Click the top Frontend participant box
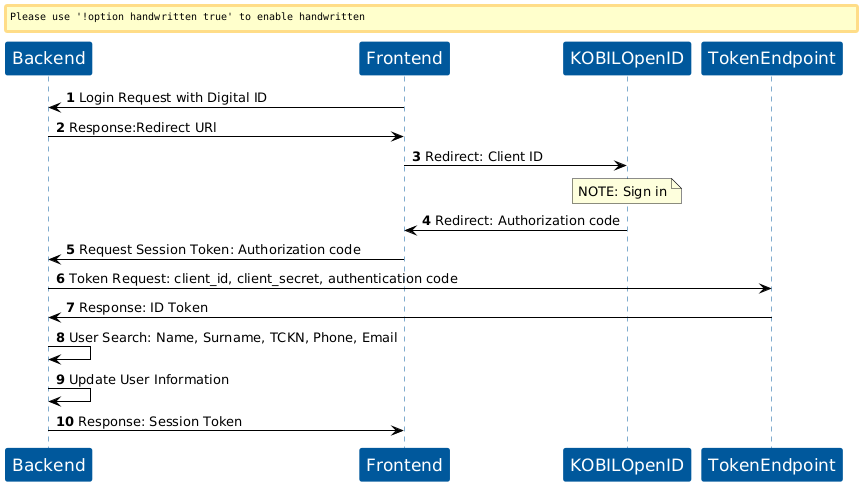The height and width of the screenshot is (486, 862). [x=404, y=58]
